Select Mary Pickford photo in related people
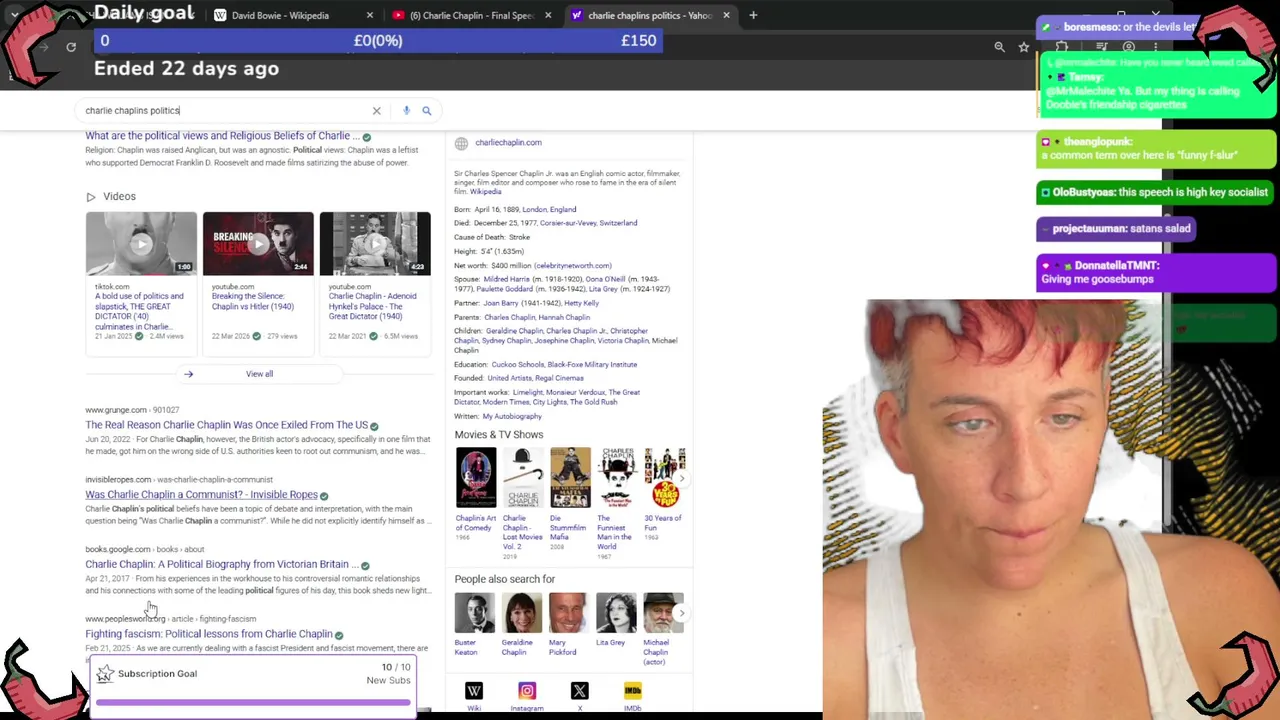Image resolution: width=1280 pixels, height=720 pixels. point(568,613)
